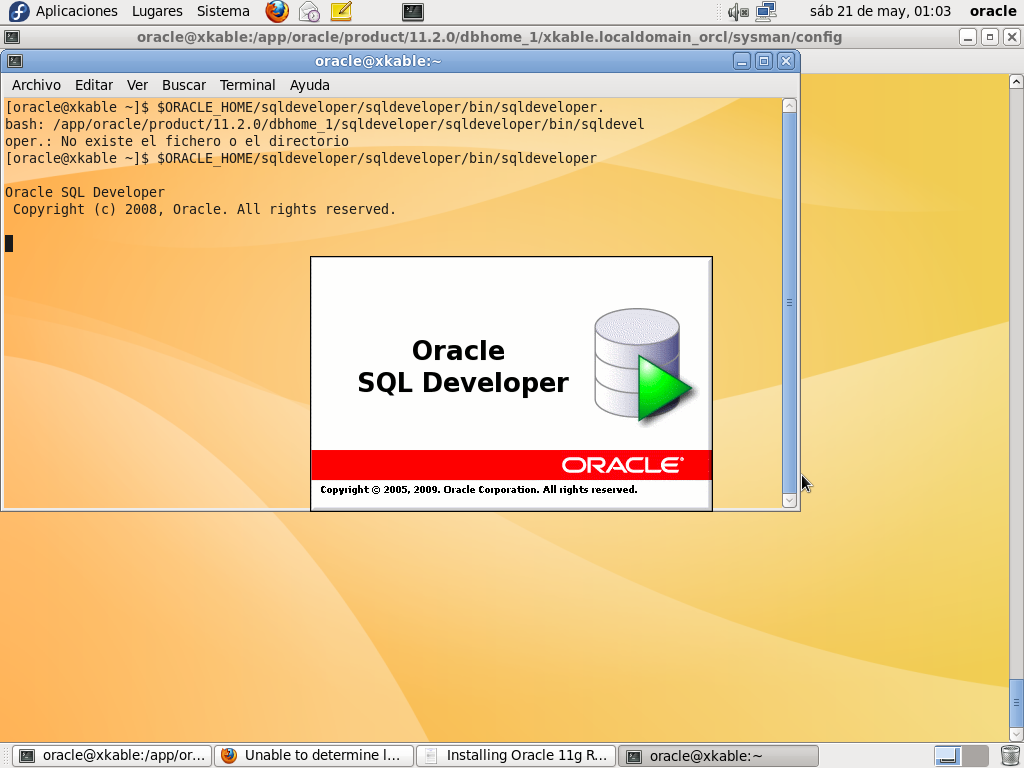Click background window scrollbar thumb

[x=1016, y=703]
